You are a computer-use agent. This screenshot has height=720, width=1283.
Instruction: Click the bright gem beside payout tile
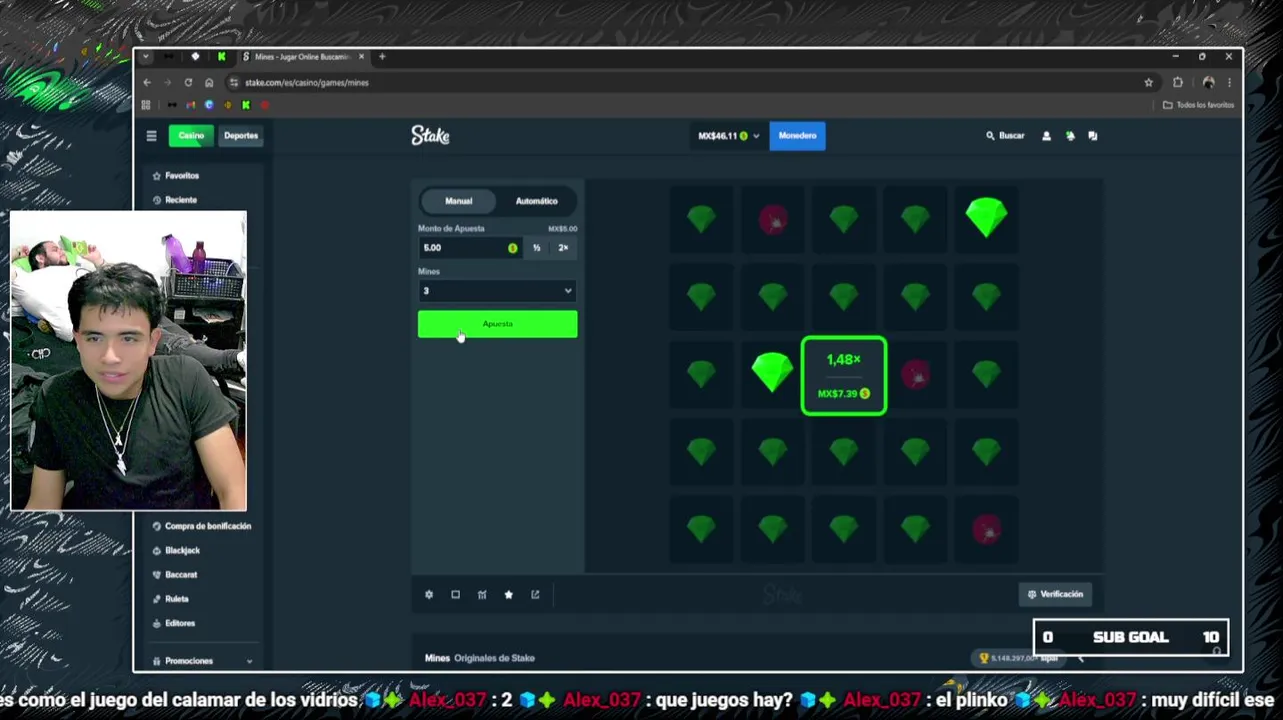[772, 373]
